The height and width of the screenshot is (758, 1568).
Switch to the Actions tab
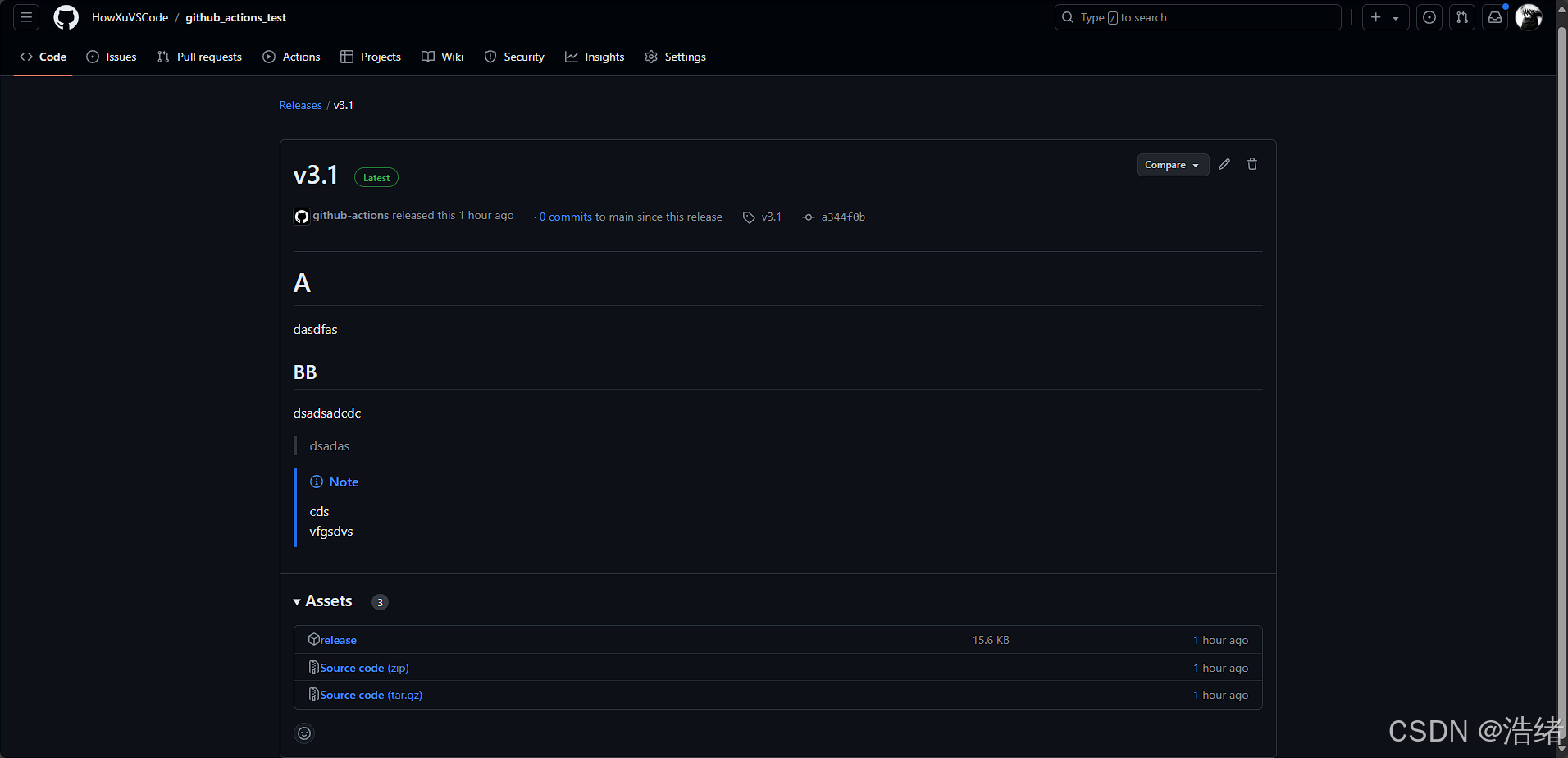point(292,57)
